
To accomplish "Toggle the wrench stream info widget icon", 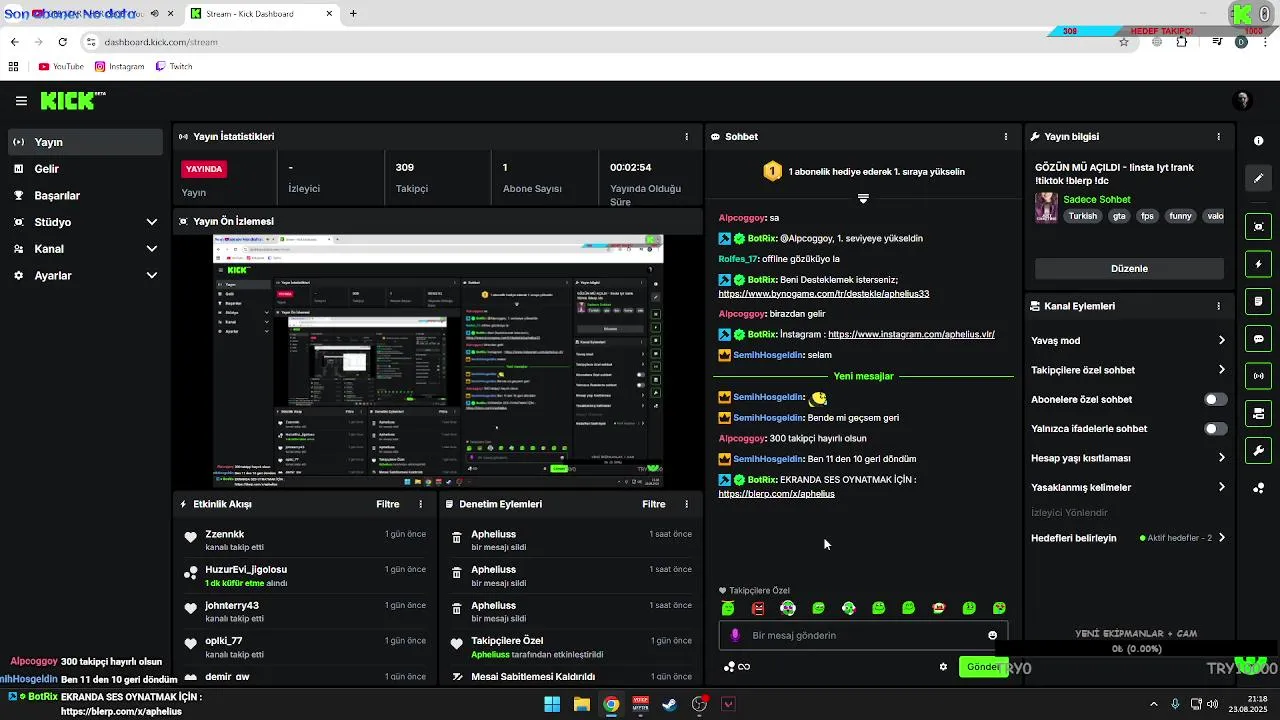I will pos(1259,451).
